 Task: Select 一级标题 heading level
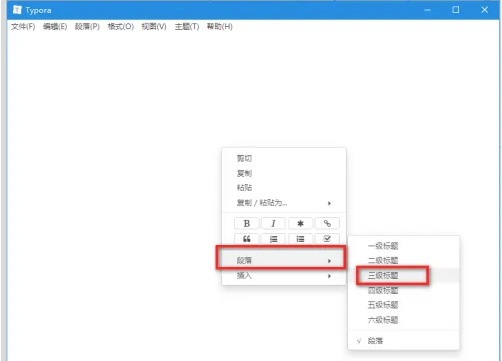(x=404, y=246)
